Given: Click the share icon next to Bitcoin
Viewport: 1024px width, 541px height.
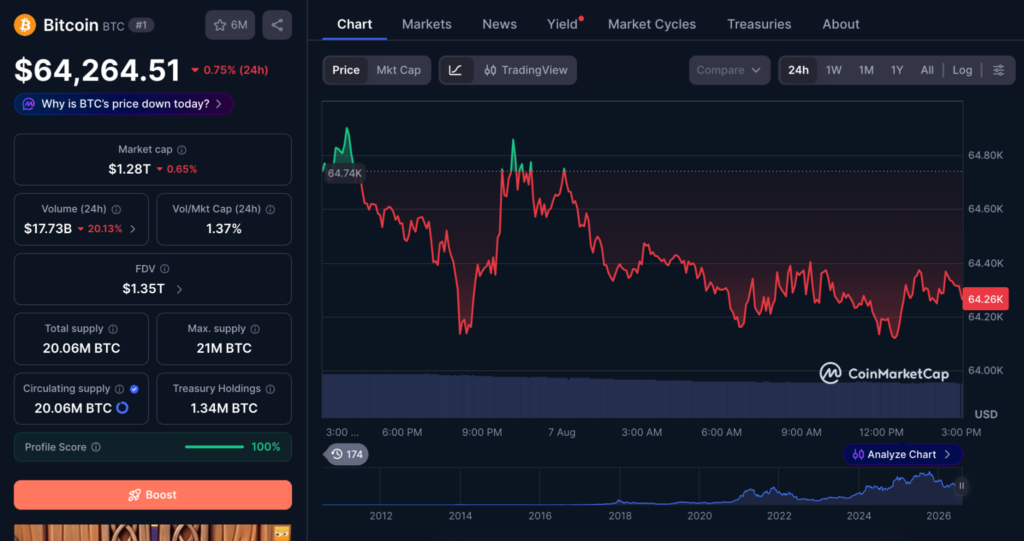Looking at the screenshot, I should tap(277, 25).
